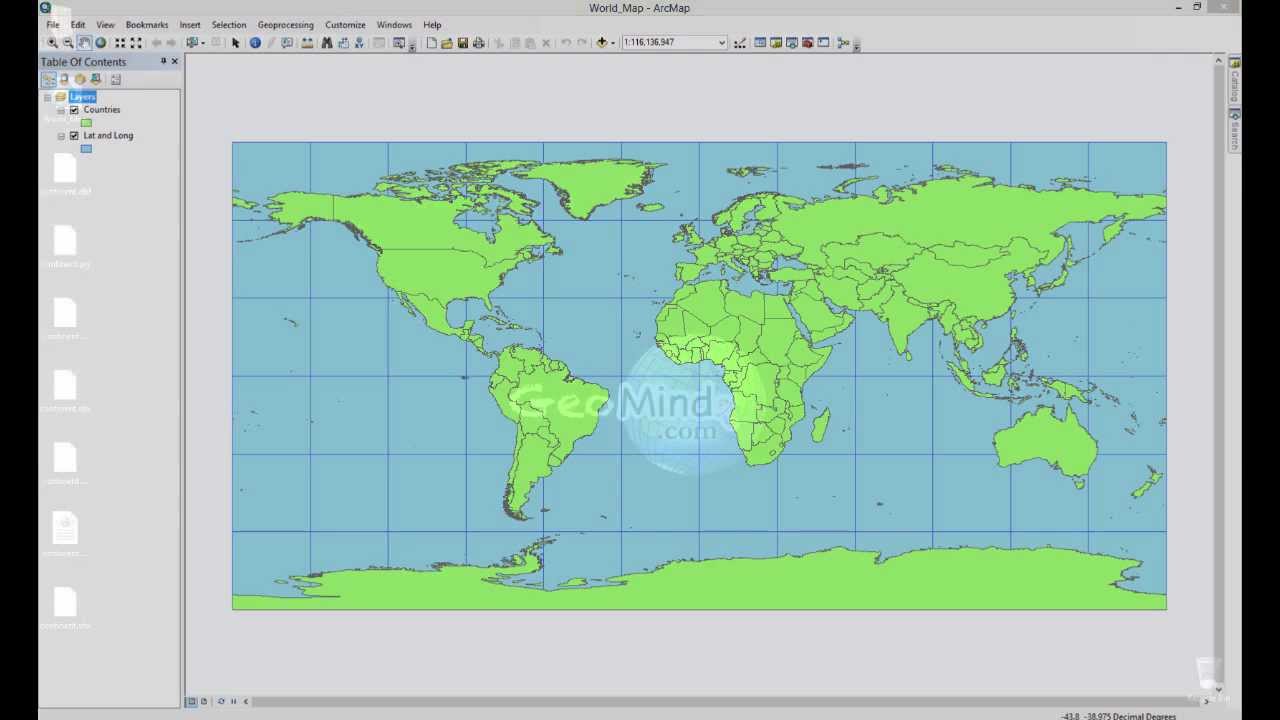Screen dimensions: 1280x720
Task: Open the Edit menu
Action: (78, 24)
